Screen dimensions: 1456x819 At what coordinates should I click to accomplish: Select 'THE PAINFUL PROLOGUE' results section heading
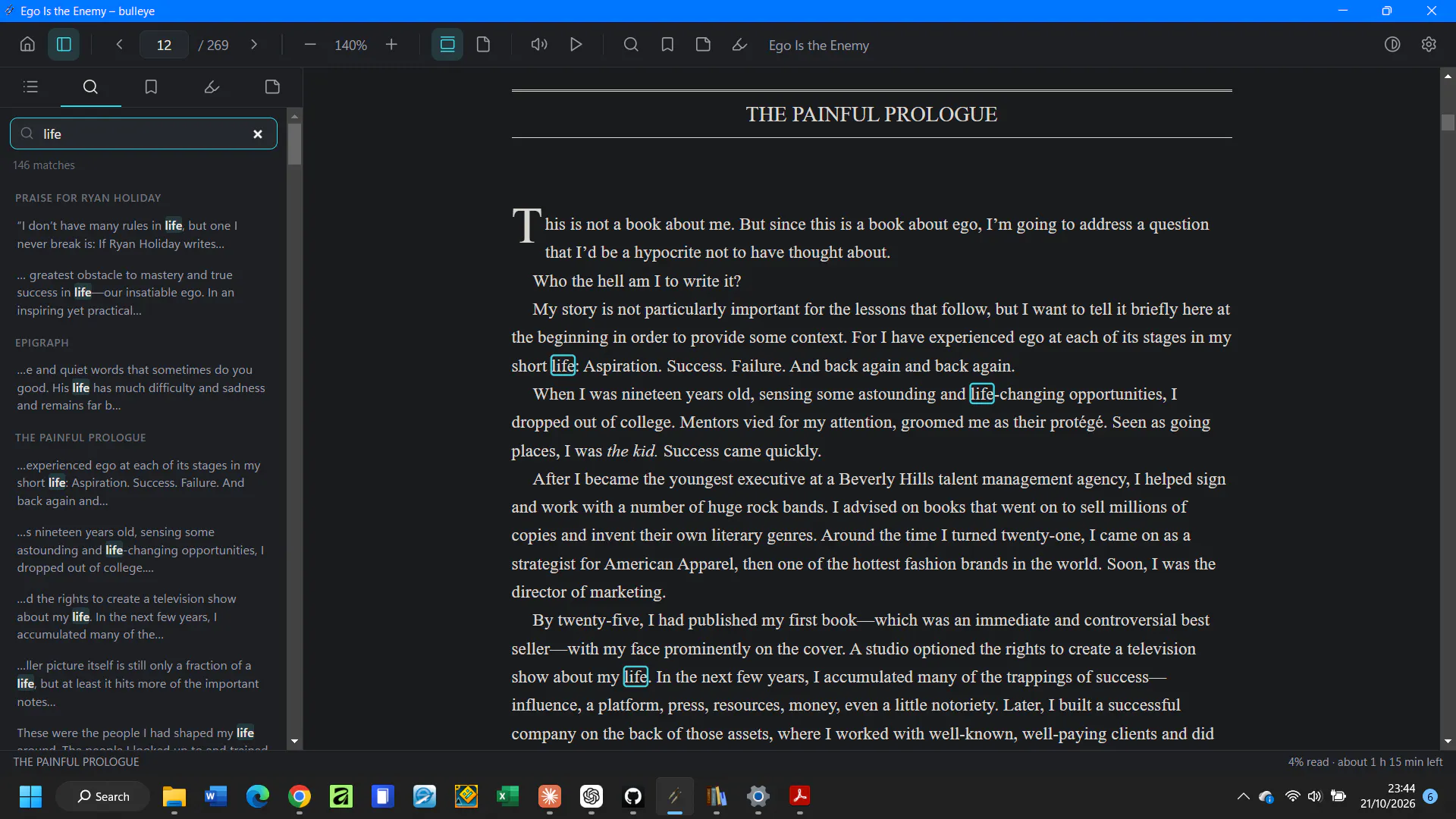pos(80,438)
